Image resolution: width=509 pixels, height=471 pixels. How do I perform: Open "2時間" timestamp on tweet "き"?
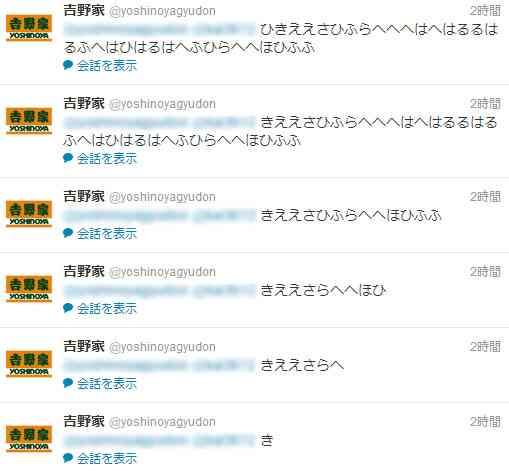485,422
